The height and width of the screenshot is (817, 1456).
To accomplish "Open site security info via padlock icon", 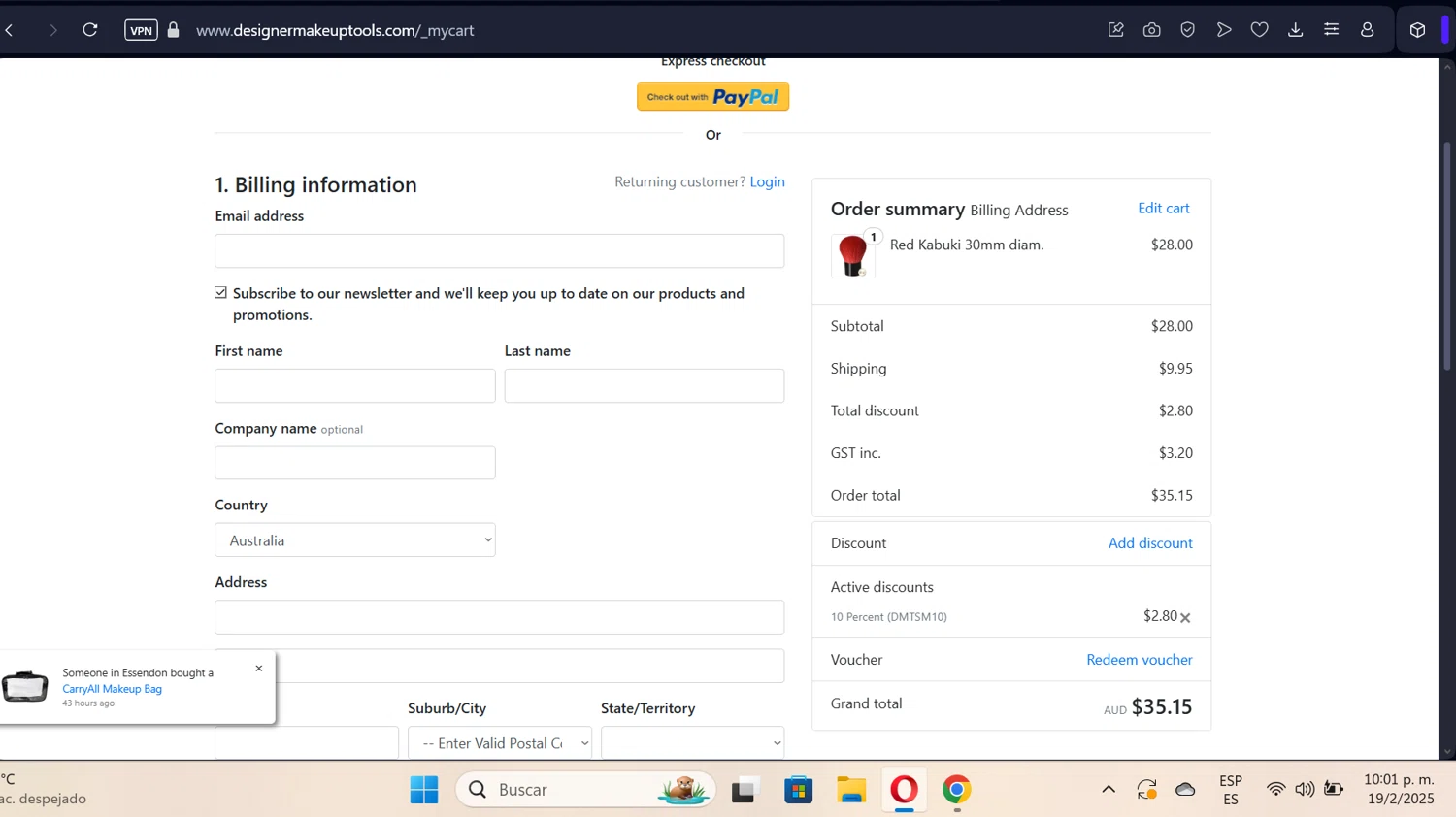I will click(x=174, y=30).
